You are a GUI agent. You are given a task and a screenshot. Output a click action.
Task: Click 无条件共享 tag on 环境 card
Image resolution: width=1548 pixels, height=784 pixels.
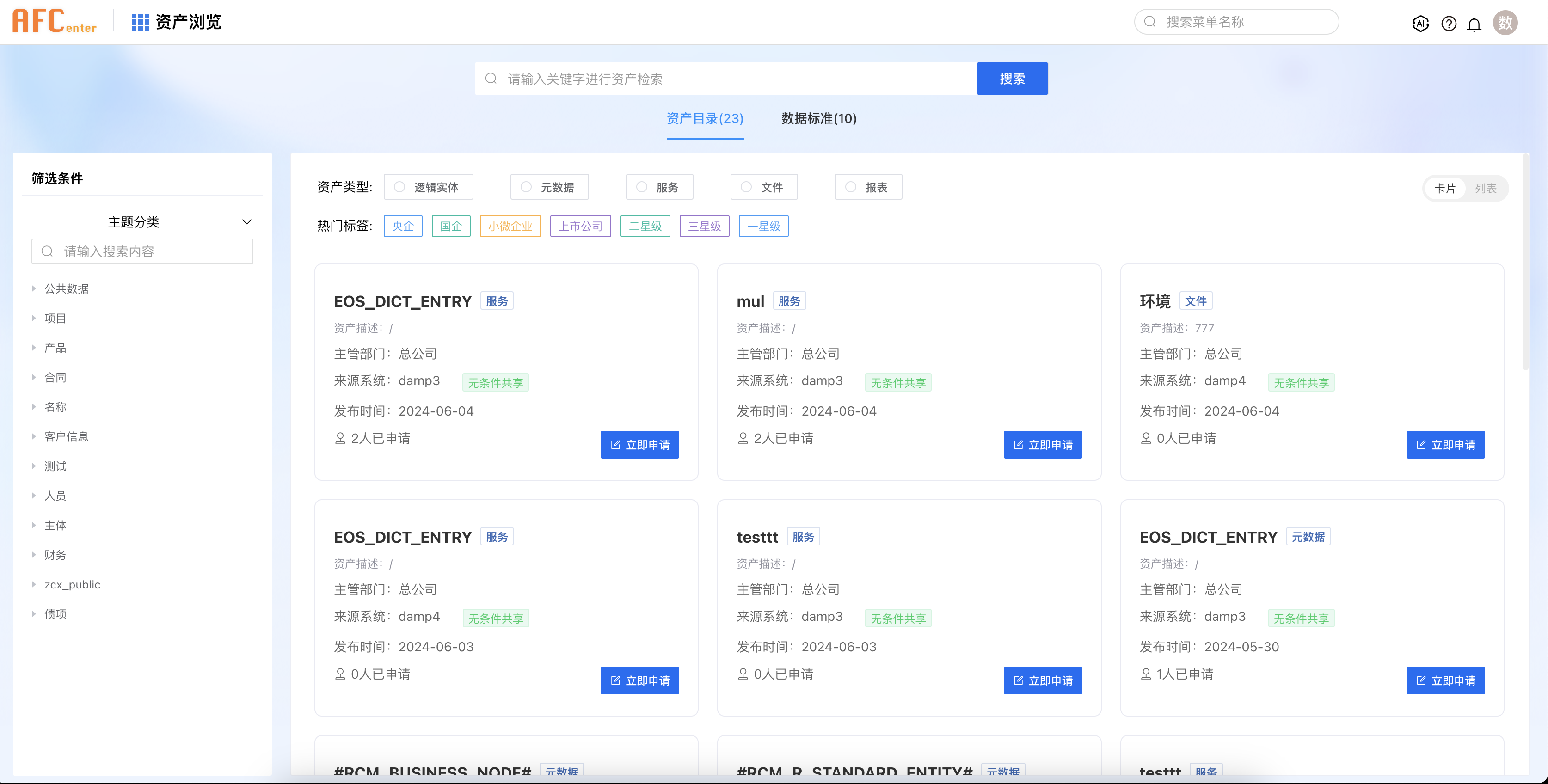[x=1301, y=382]
